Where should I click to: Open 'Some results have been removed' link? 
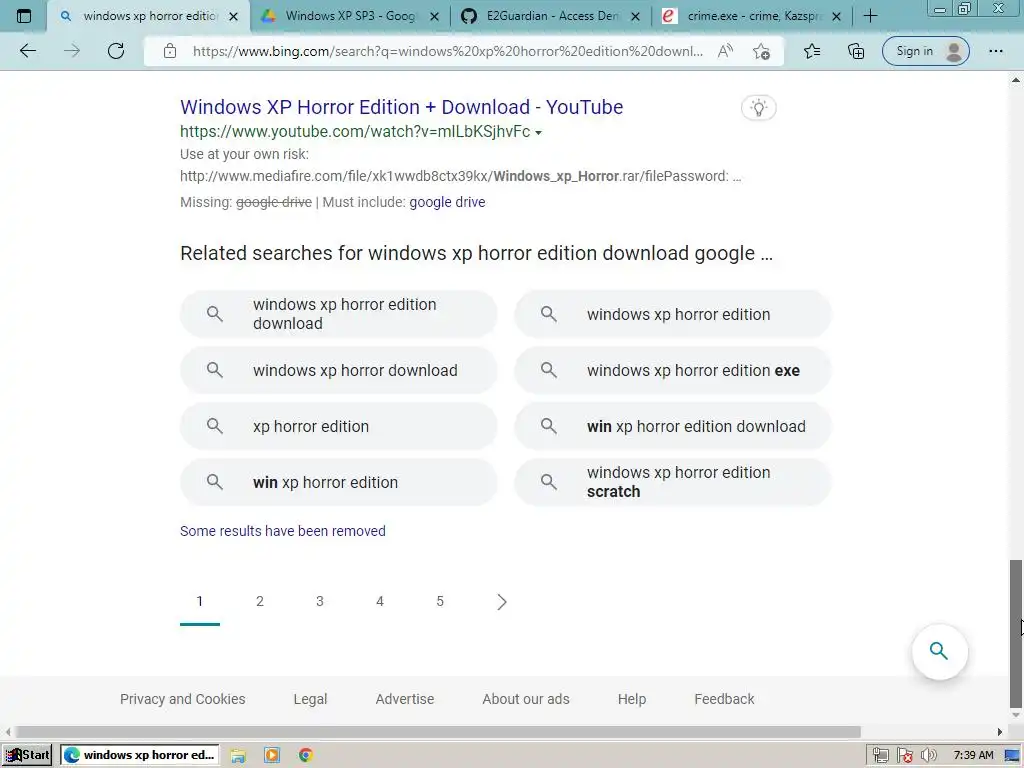tap(283, 531)
